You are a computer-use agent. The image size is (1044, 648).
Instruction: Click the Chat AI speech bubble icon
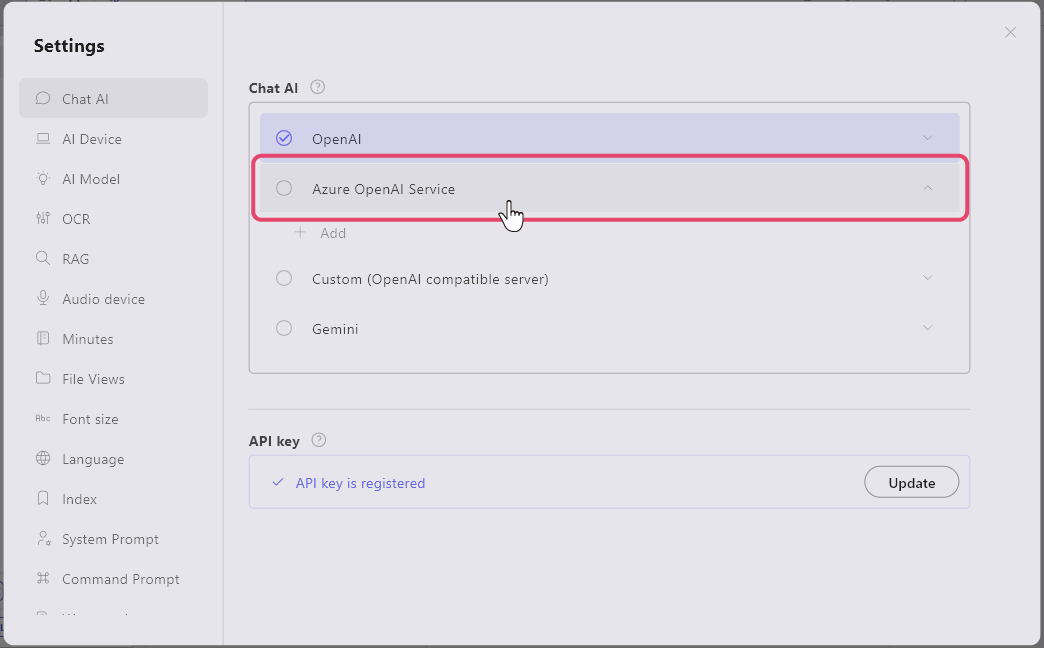[43, 99]
